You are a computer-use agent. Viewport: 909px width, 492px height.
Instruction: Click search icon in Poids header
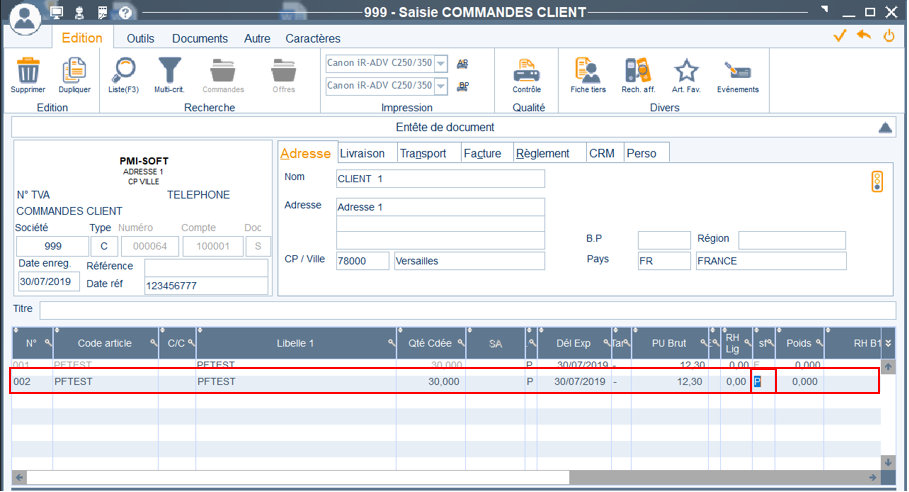click(x=819, y=342)
